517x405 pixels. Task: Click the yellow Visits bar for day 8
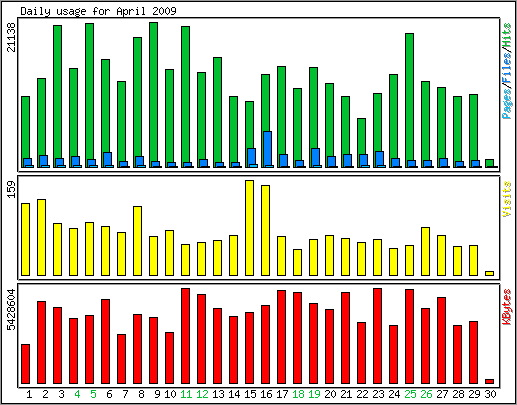pyautogui.click(x=137, y=241)
